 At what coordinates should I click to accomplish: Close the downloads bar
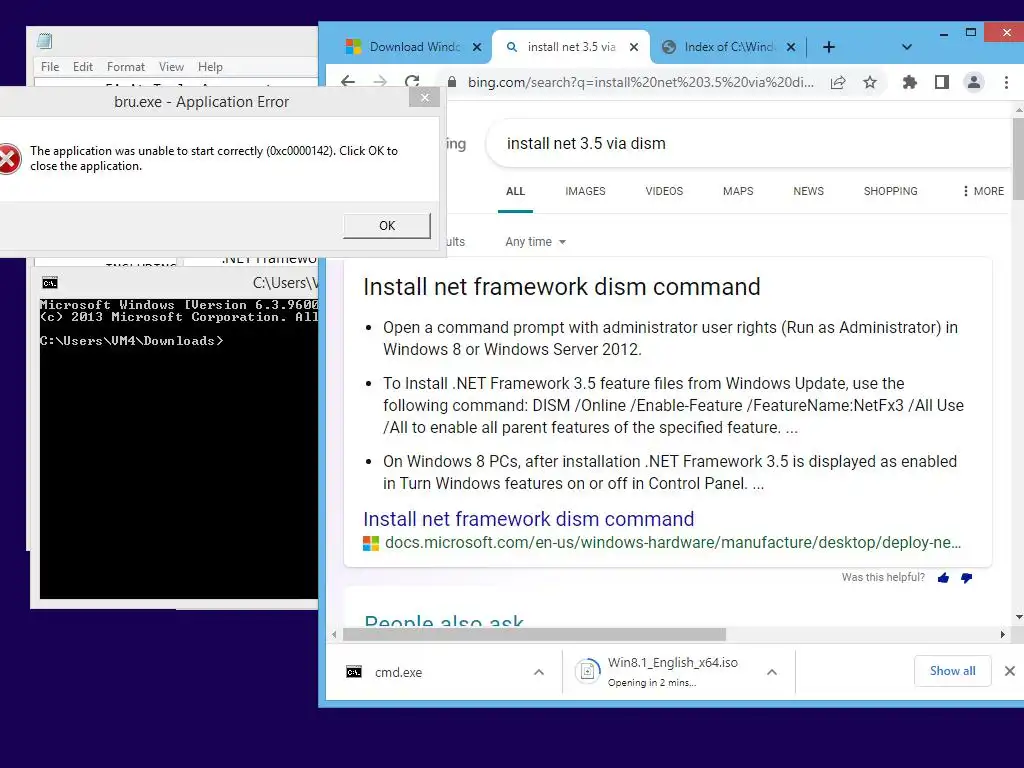coord(1010,671)
